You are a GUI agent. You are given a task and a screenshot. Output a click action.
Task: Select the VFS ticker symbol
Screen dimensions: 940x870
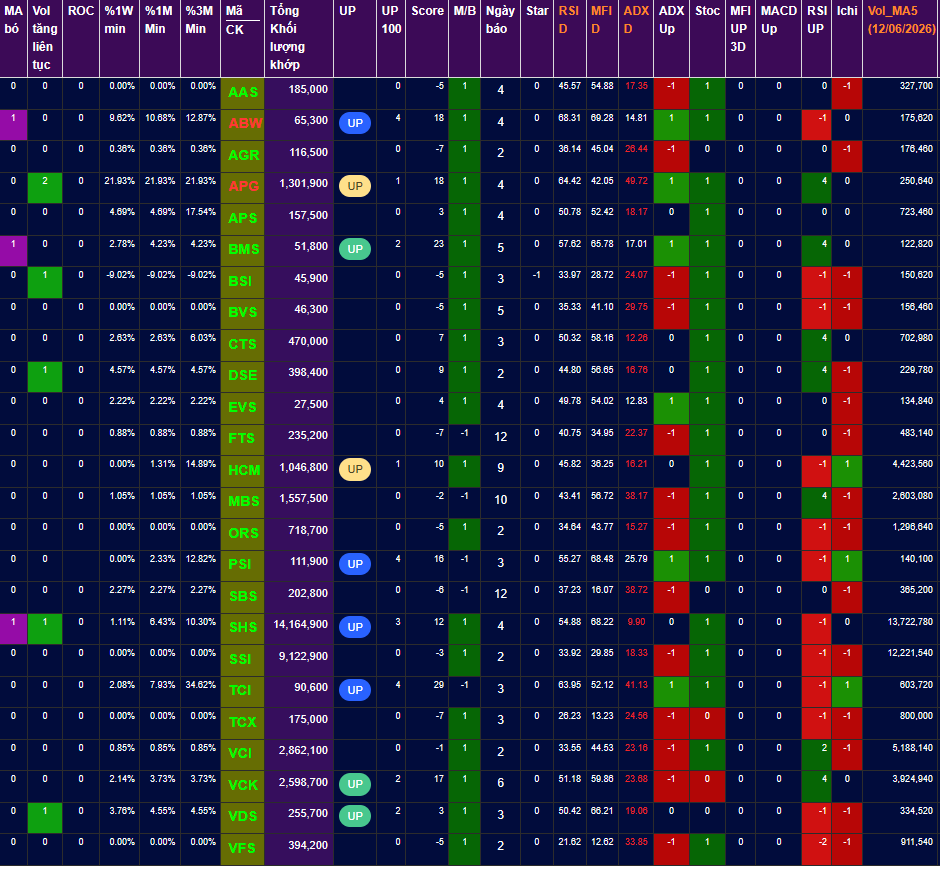[242, 848]
